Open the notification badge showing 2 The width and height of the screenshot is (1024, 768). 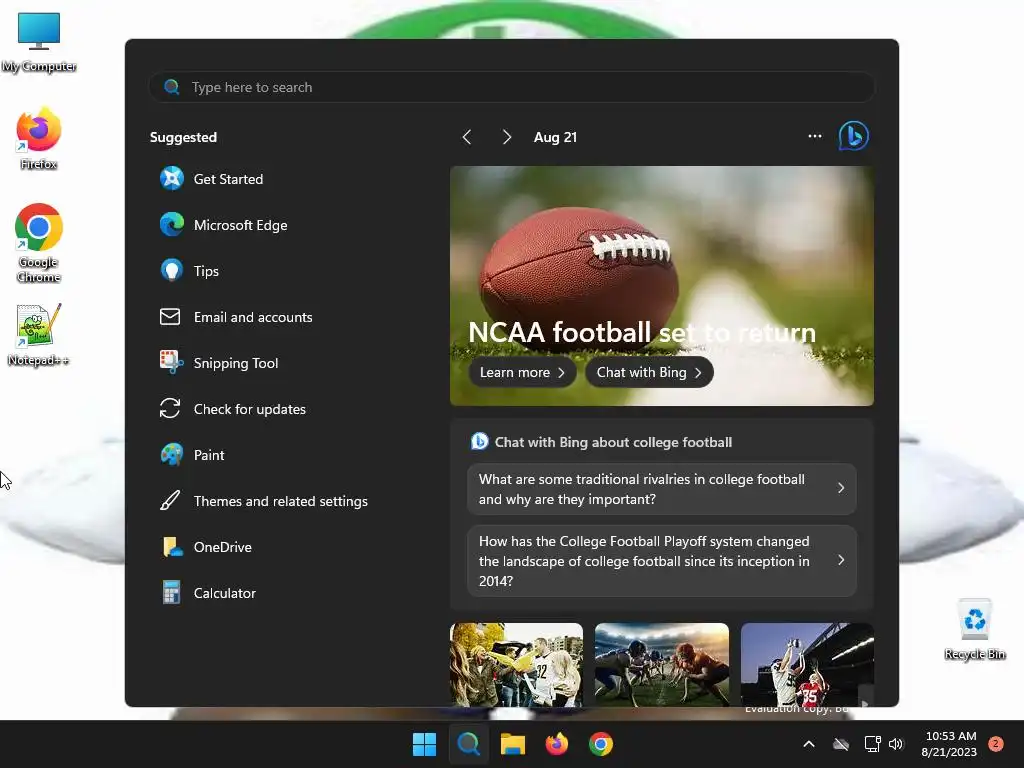996,743
